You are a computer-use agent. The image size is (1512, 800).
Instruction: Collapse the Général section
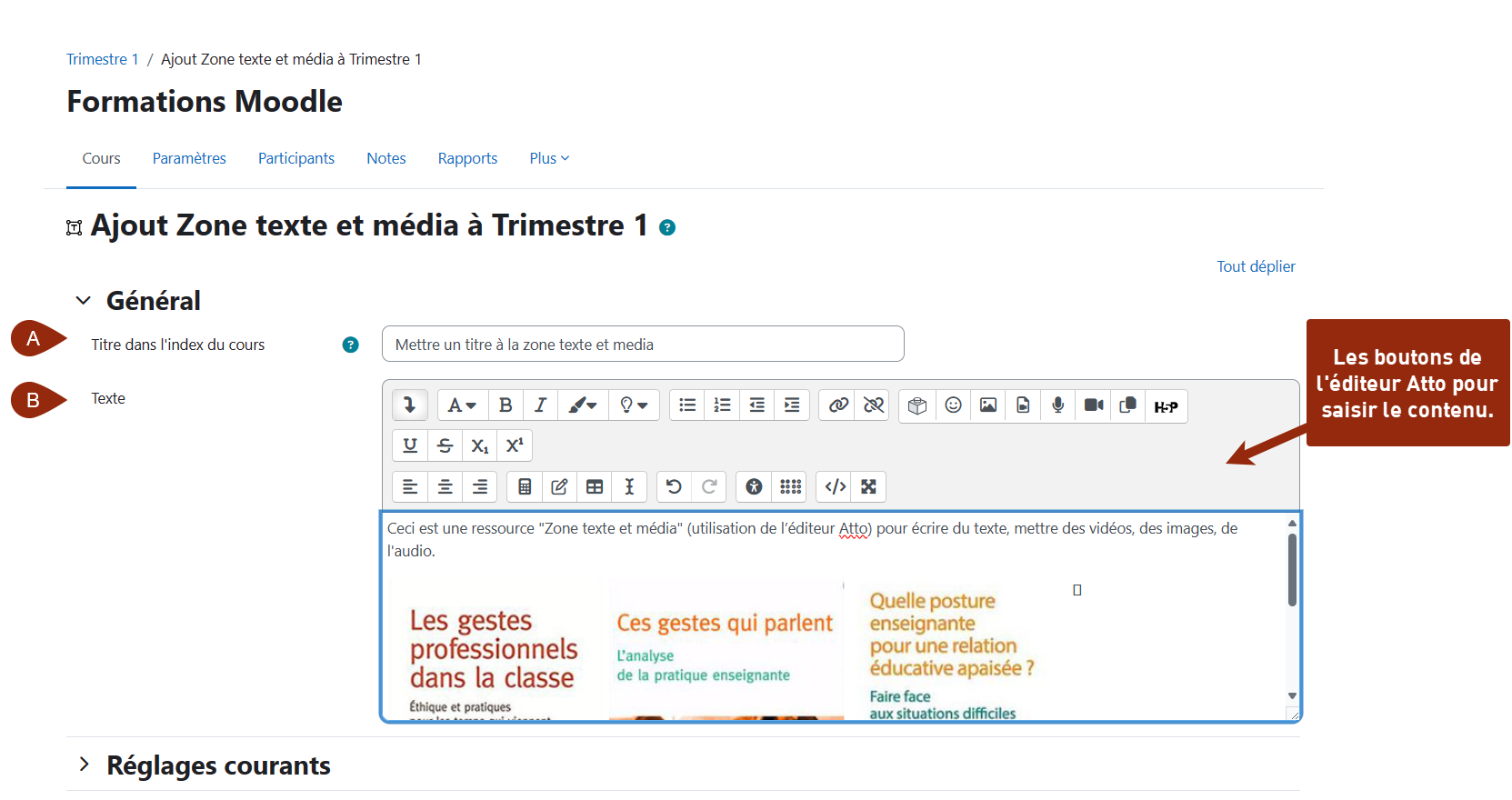[x=84, y=300]
